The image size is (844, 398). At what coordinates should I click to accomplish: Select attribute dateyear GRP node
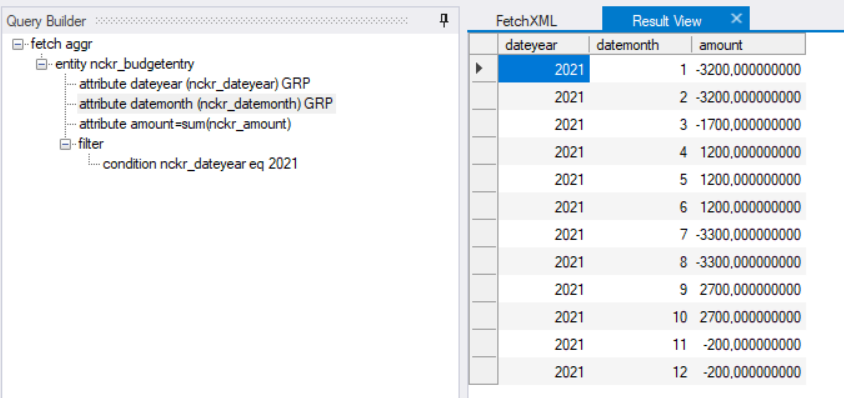click(195, 84)
